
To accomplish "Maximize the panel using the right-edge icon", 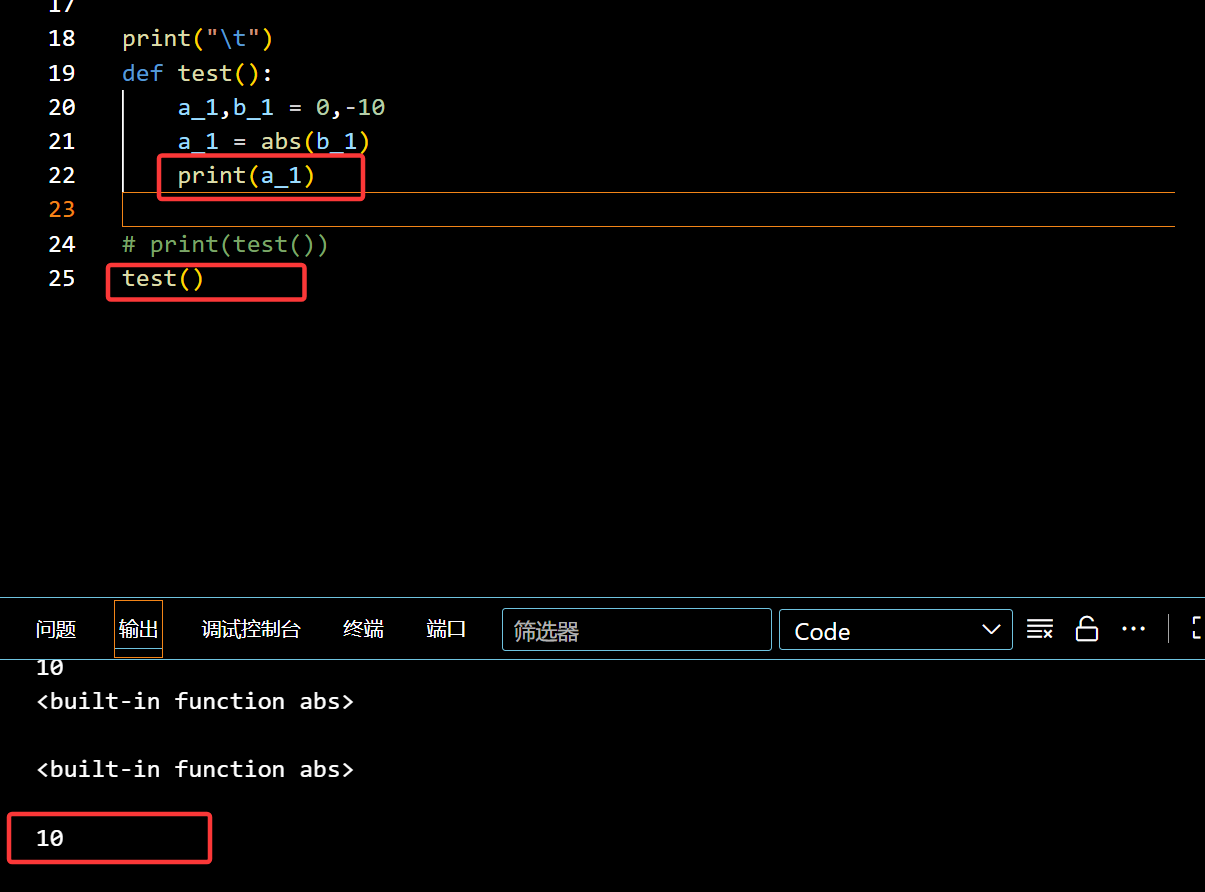I will click(x=1197, y=630).
